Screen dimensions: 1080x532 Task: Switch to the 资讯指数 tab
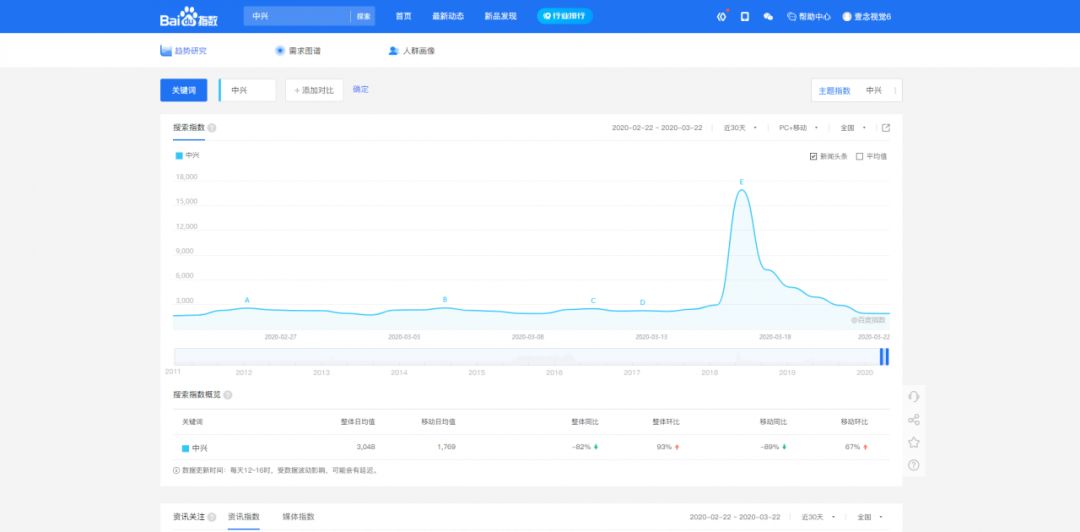pyautogui.click(x=244, y=517)
